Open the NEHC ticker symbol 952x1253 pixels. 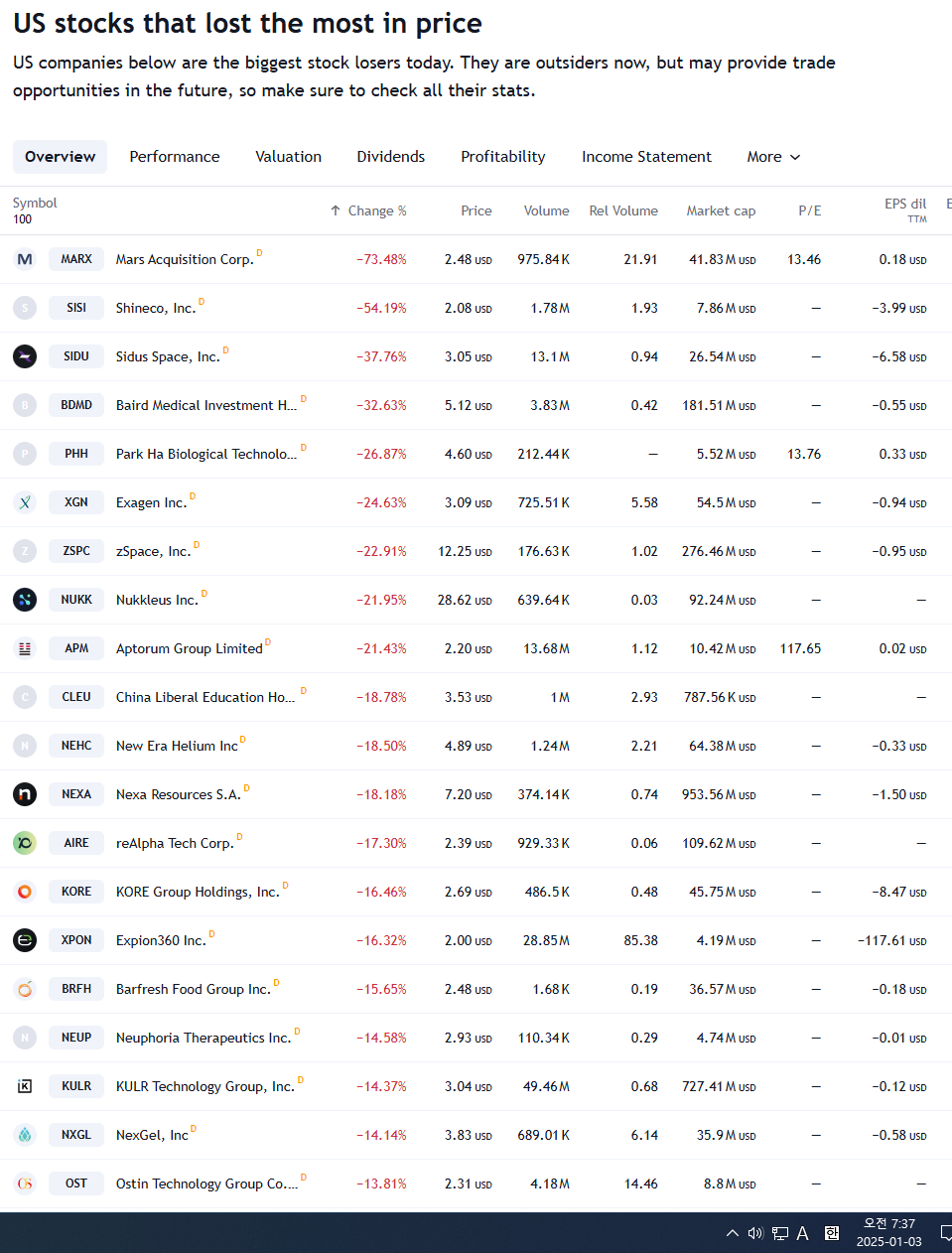click(76, 746)
